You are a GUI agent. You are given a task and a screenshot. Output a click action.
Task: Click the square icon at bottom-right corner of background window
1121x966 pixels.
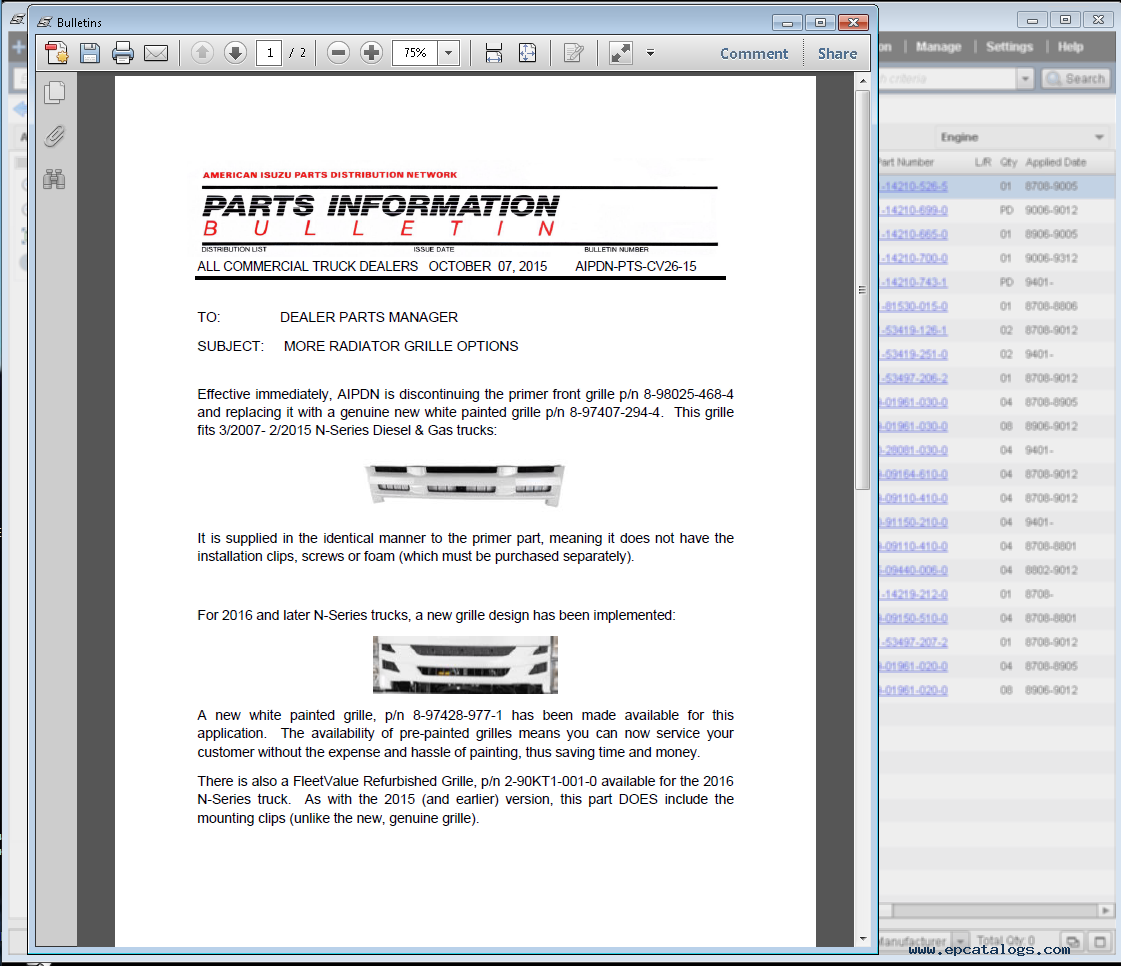click(1100, 941)
